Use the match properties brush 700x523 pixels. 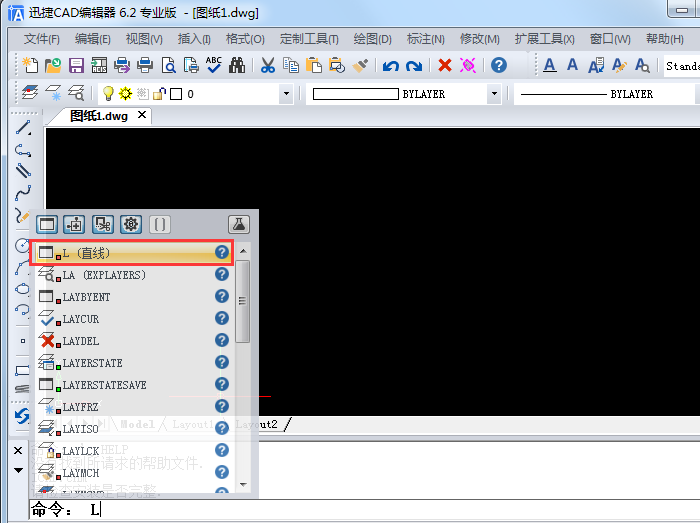(360, 65)
